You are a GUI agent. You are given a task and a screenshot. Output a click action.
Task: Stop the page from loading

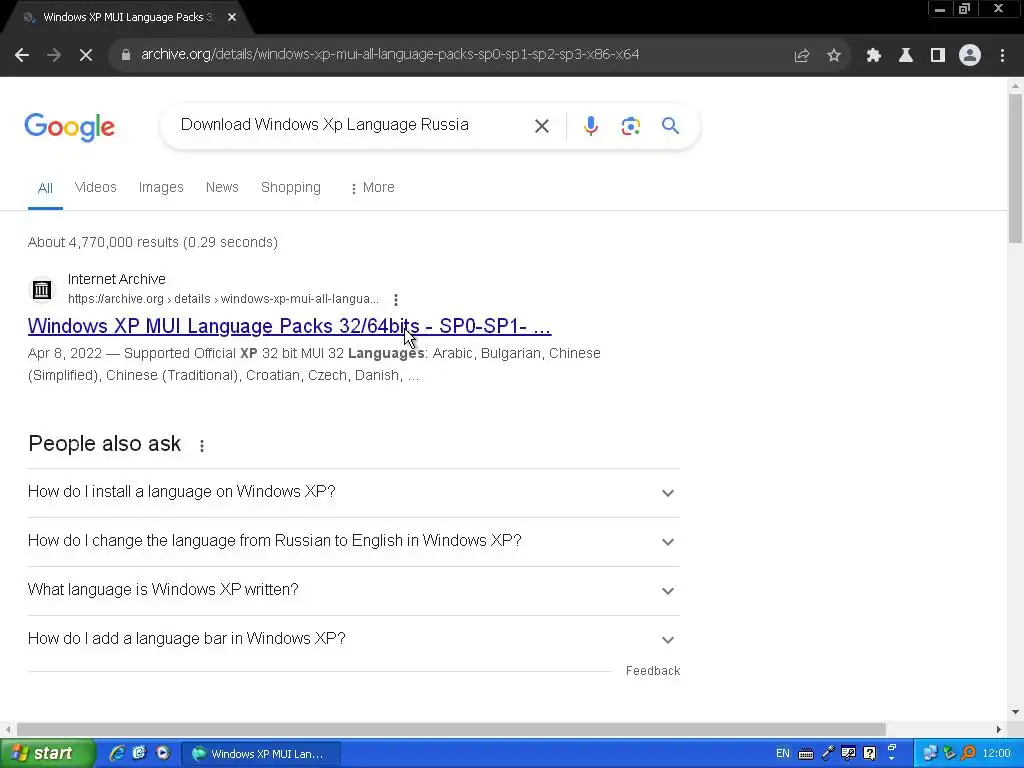coord(86,55)
